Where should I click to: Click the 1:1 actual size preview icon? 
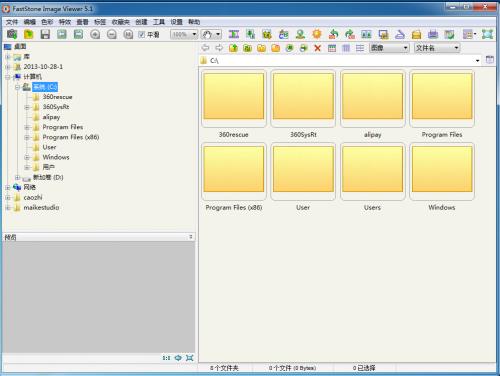pos(166,358)
